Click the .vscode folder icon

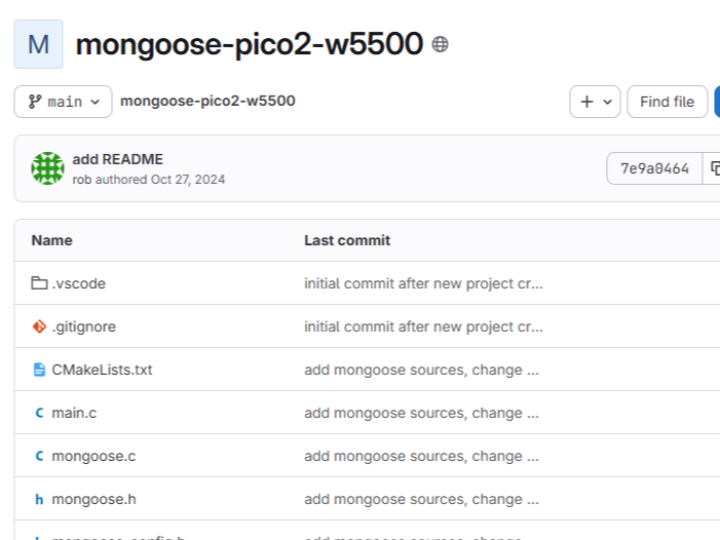coord(40,284)
